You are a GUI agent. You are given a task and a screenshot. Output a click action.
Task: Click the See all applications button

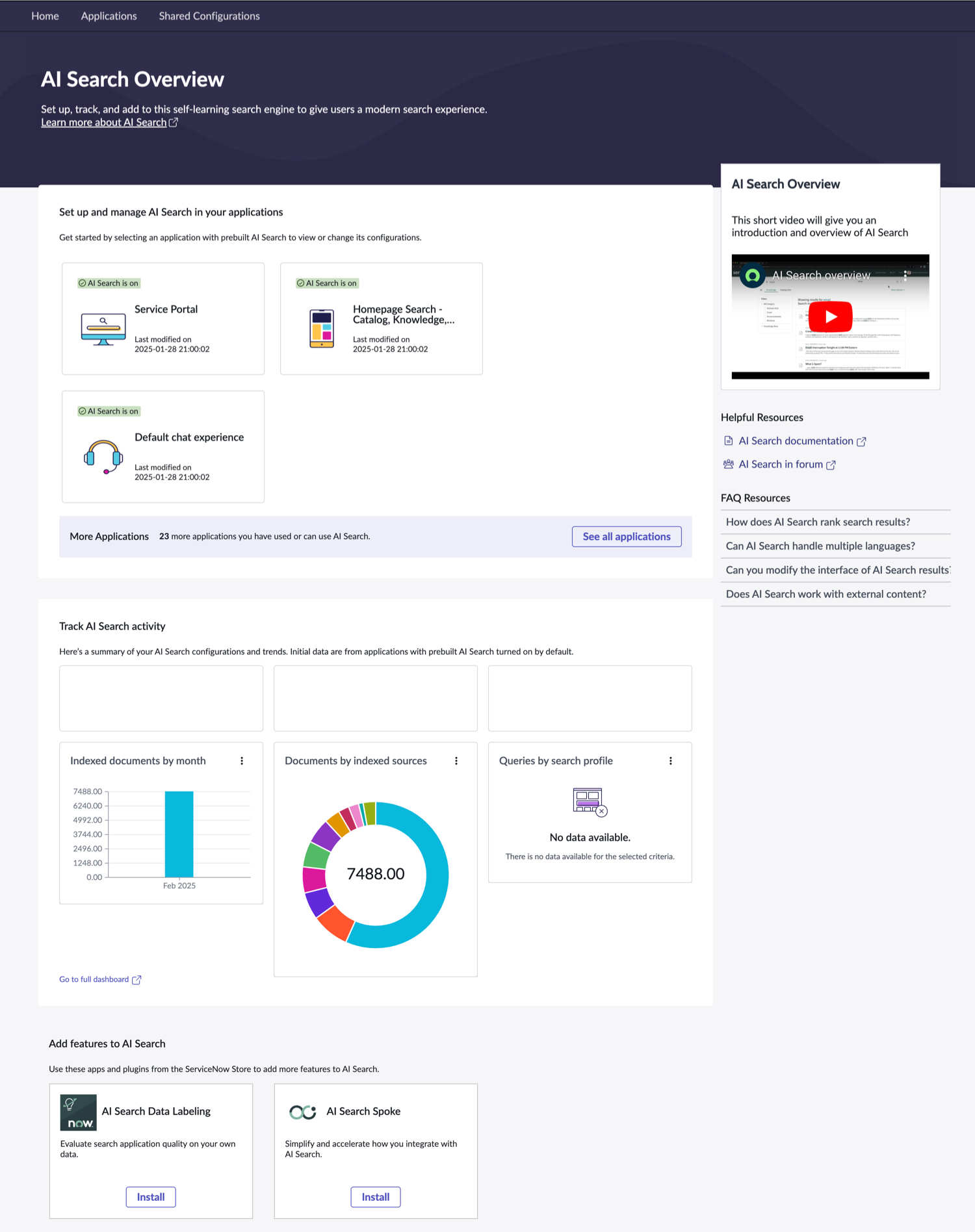pyautogui.click(x=627, y=537)
